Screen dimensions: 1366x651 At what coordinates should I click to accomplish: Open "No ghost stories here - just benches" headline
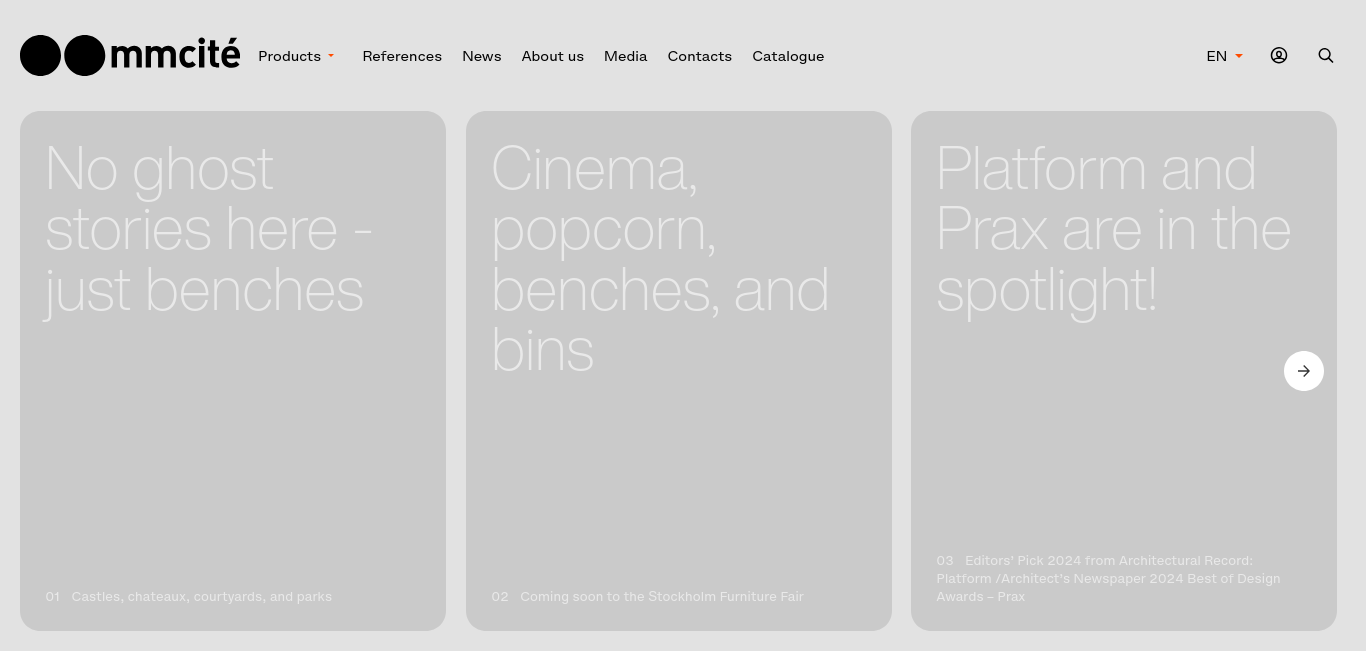pyautogui.click(x=208, y=231)
